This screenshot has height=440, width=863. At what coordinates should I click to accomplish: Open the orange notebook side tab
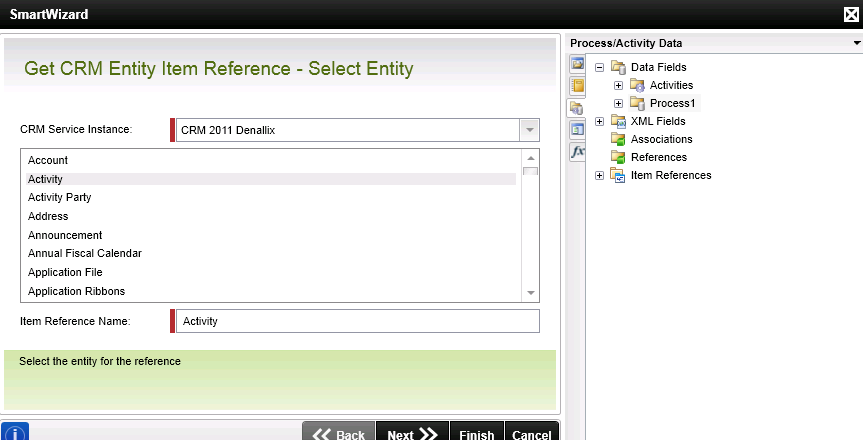point(577,85)
